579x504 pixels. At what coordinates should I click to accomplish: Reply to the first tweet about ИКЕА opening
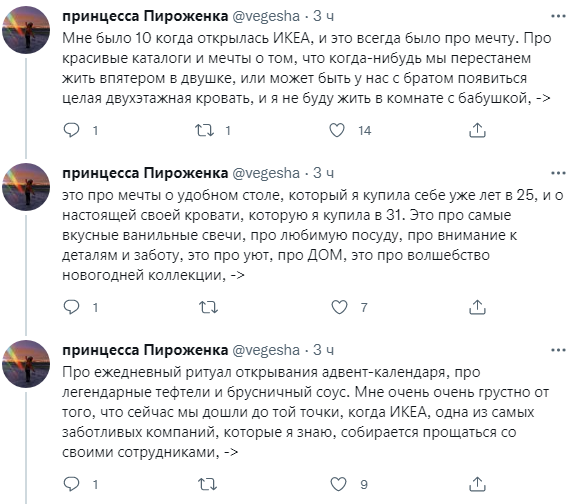tap(72, 130)
